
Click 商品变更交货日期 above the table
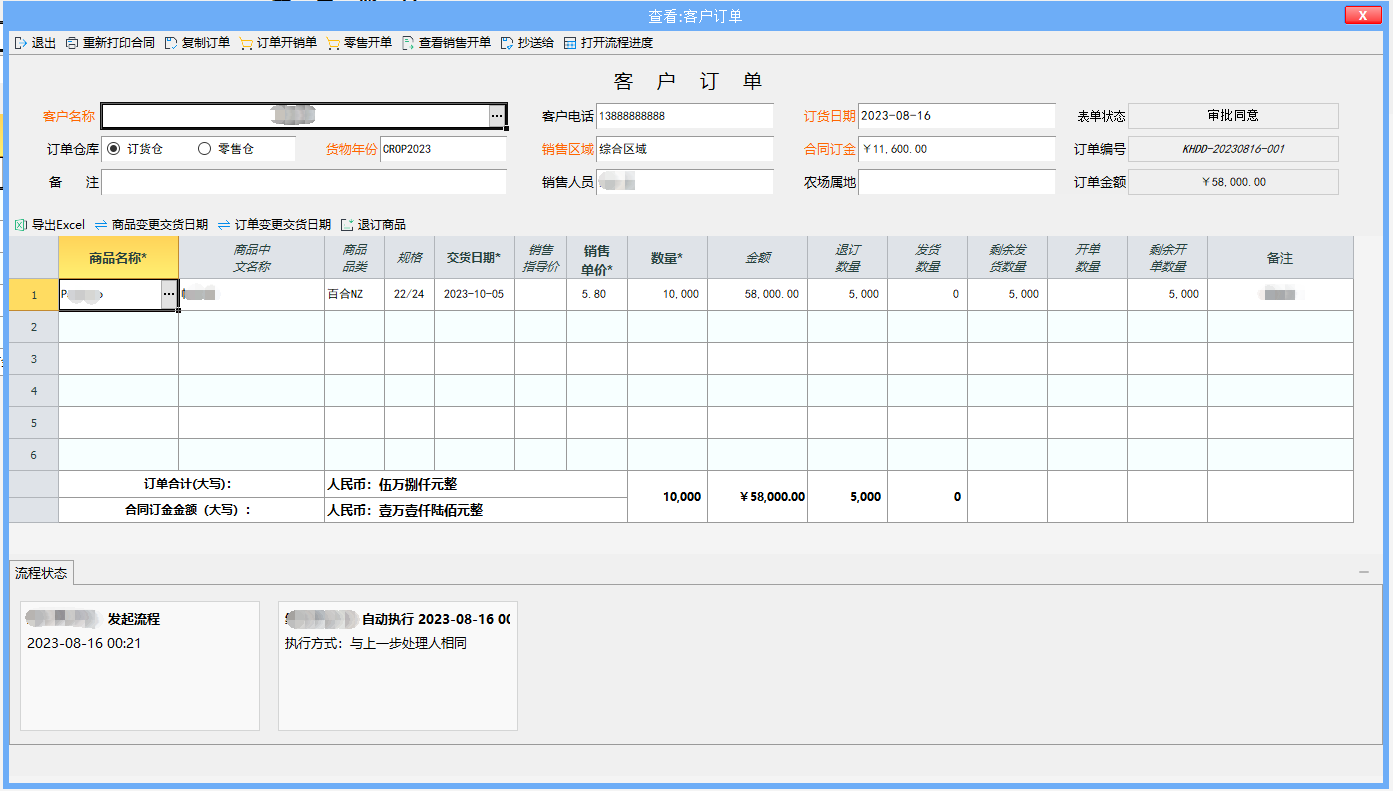[x=151, y=225]
